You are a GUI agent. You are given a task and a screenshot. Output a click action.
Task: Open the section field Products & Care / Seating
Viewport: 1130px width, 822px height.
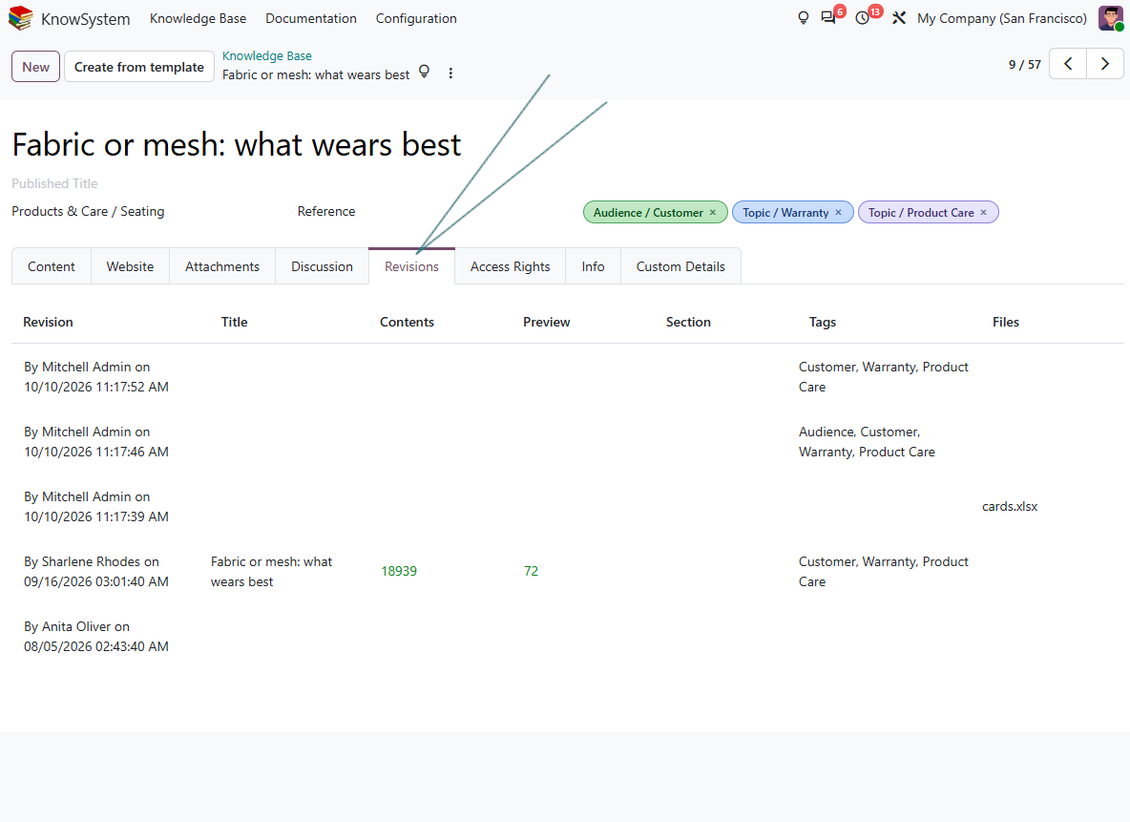pos(88,212)
